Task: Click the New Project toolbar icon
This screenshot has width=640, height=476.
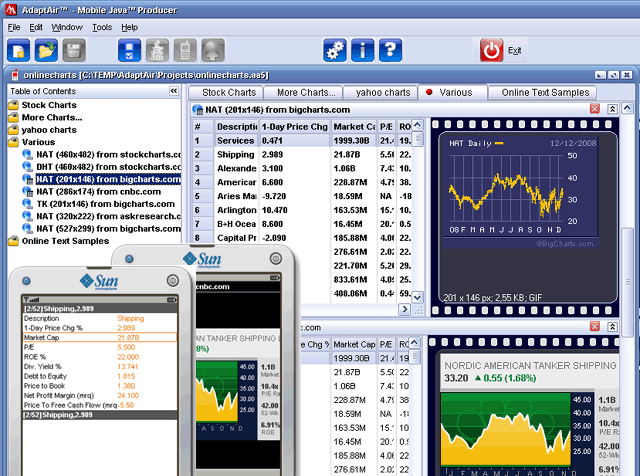Action: [18, 51]
